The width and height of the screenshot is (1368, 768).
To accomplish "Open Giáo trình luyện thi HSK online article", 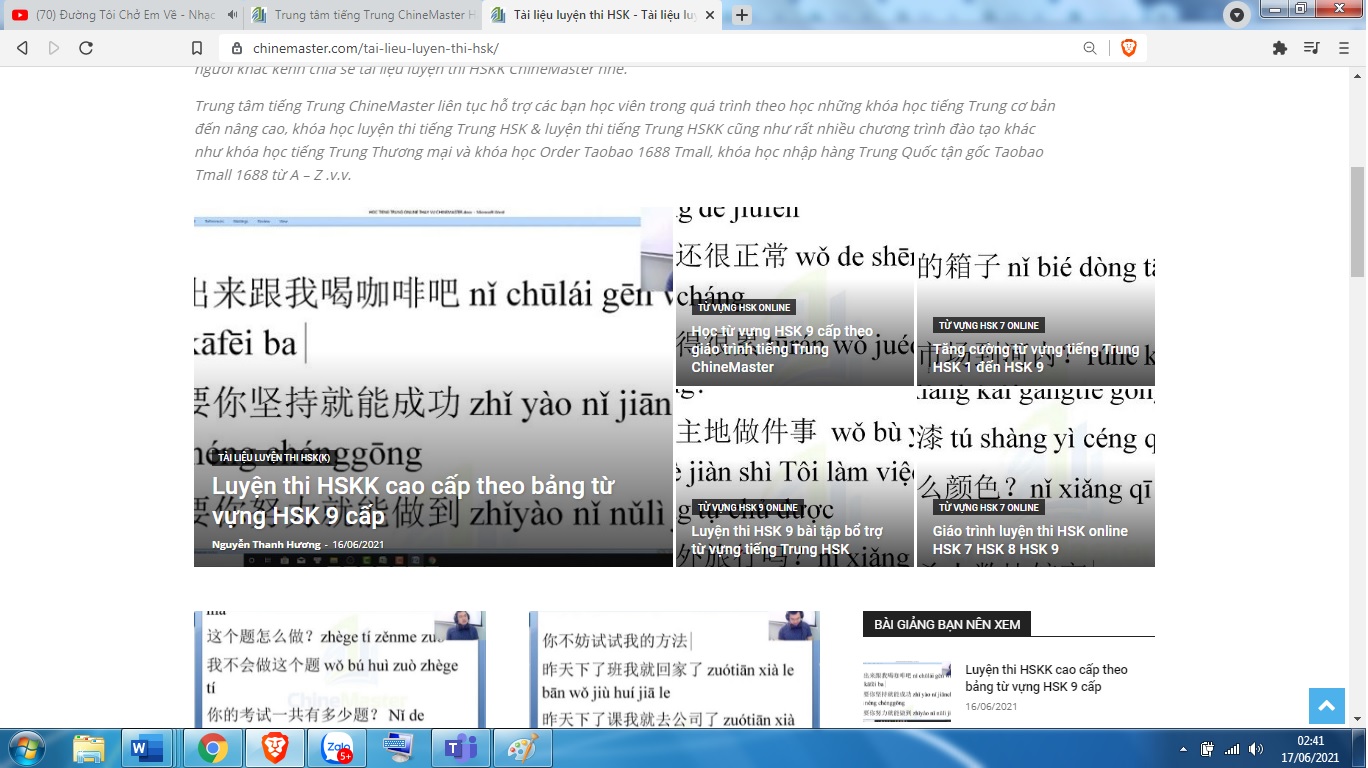I will [x=1030, y=540].
